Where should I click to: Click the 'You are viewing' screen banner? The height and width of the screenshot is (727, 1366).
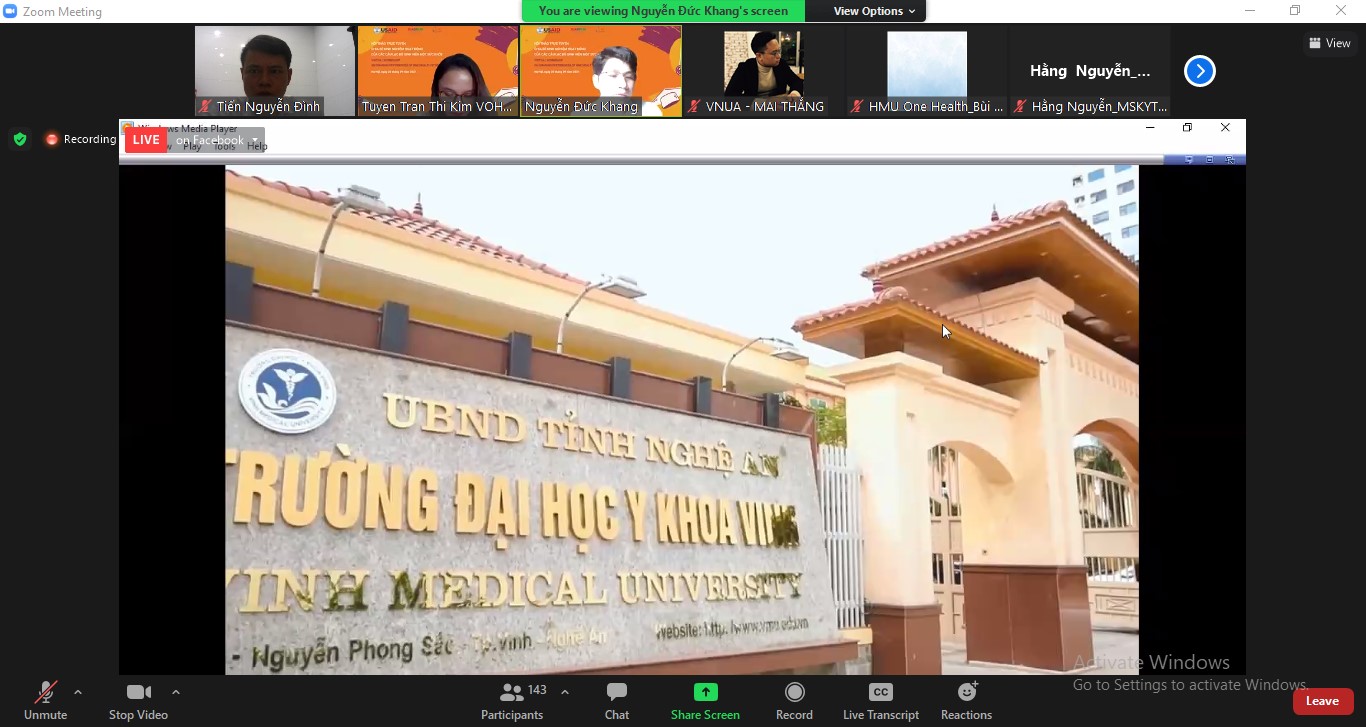point(663,11)
